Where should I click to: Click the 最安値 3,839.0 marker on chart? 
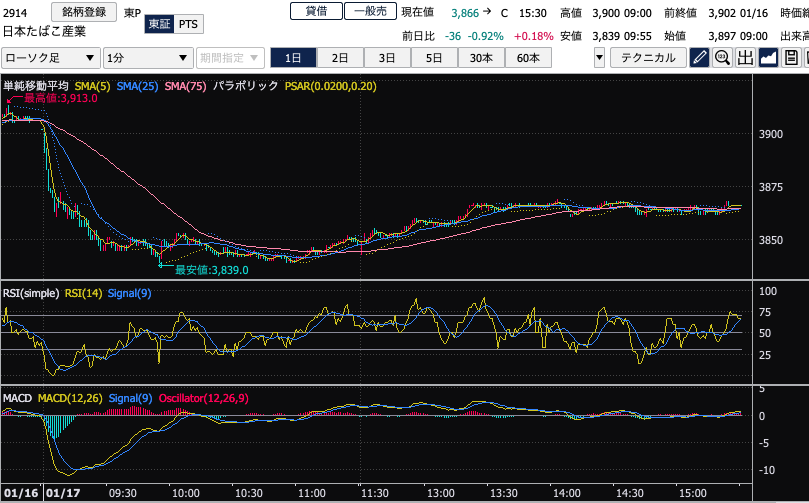(x=211, y=269)
